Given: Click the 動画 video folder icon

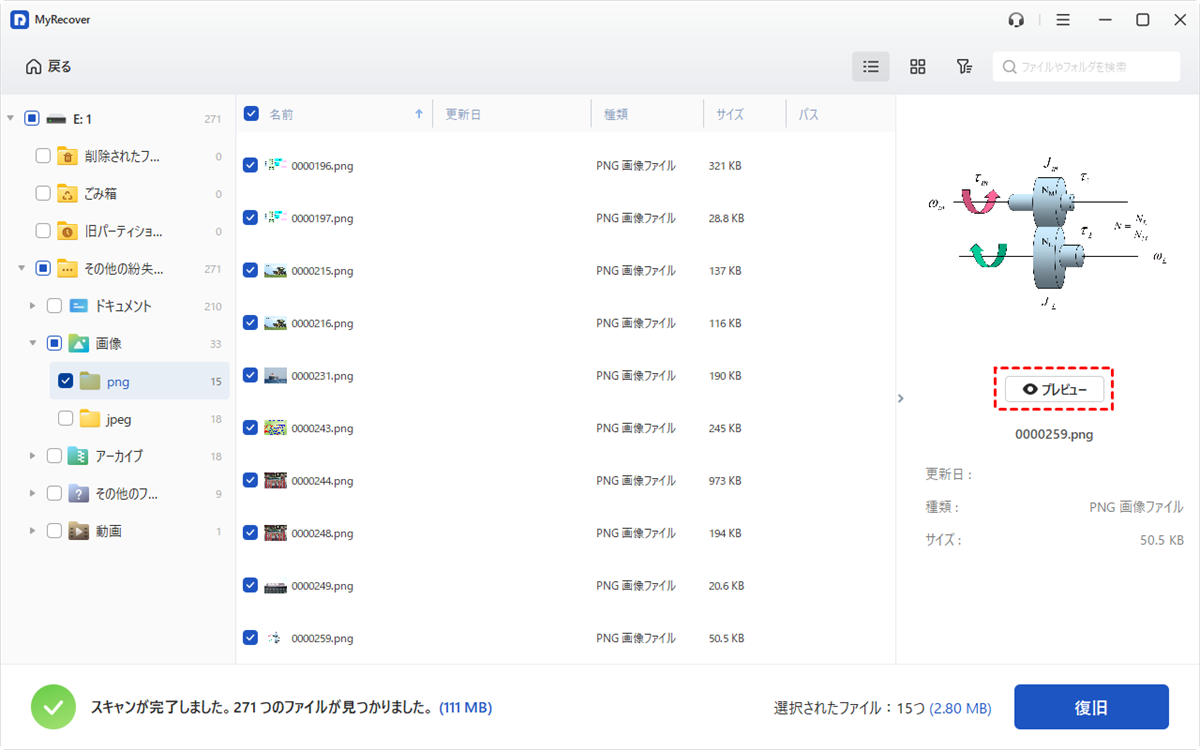Looking at the screenshot, I should [79, 531].
